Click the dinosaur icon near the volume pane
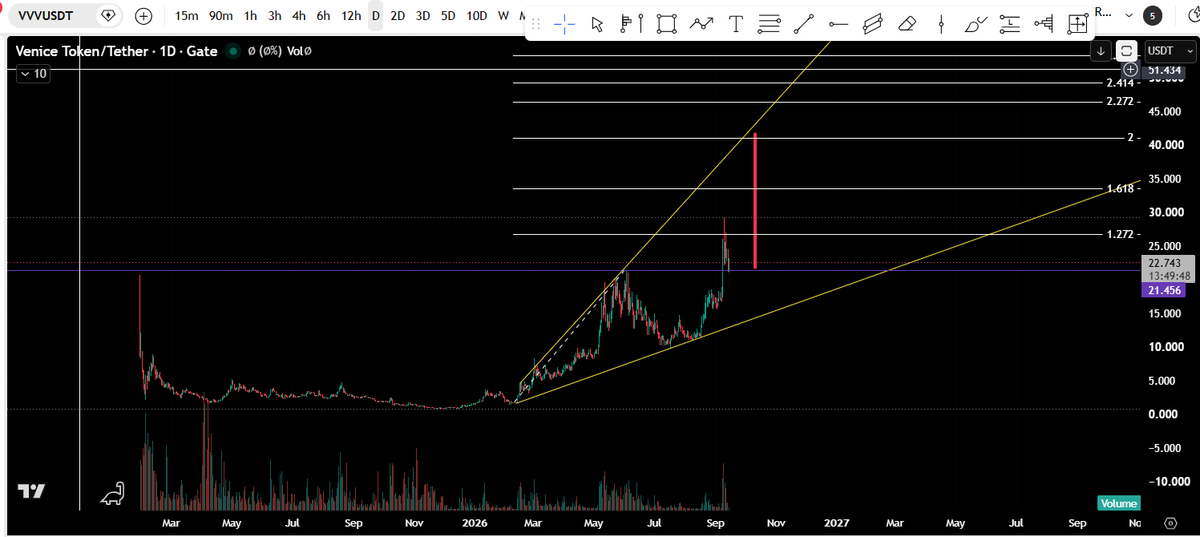The image size is (1200, 537). pos(111,492)
